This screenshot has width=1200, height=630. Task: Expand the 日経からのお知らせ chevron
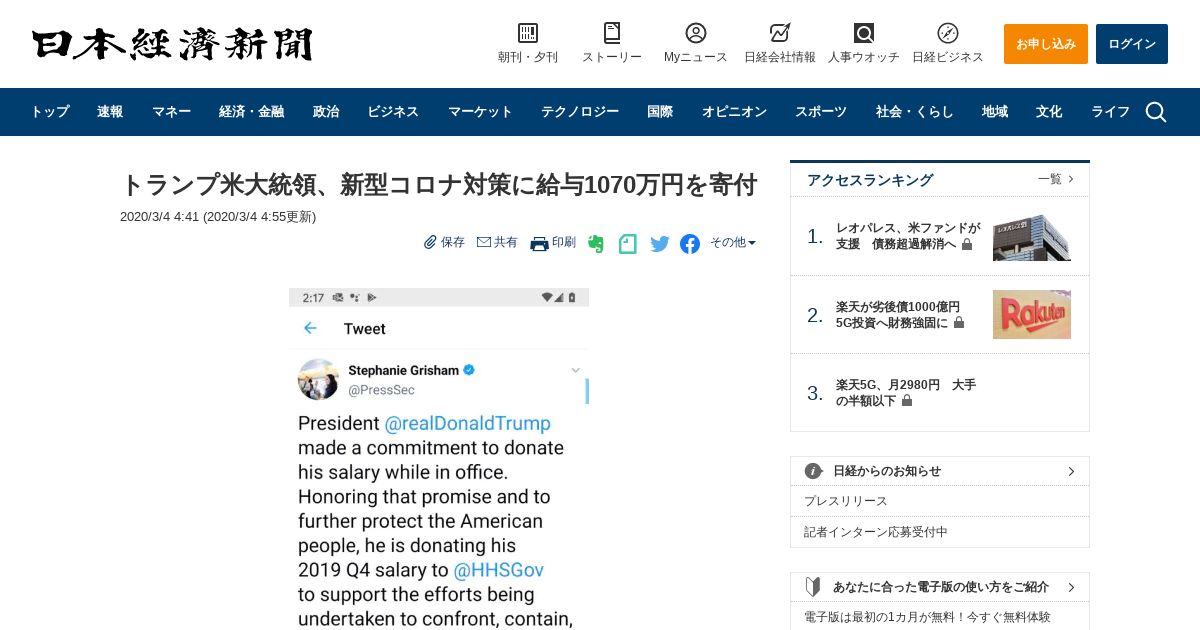point(1071,471)
